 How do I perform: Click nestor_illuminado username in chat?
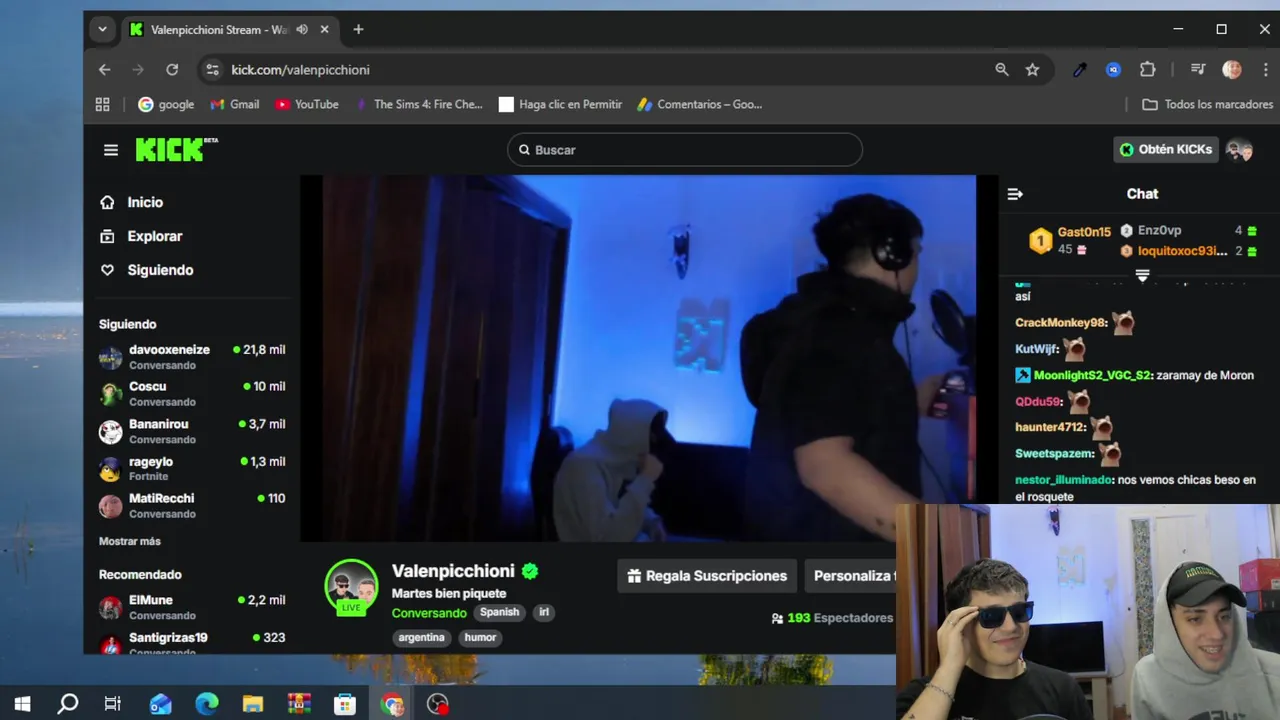(x=1063, y=480)
